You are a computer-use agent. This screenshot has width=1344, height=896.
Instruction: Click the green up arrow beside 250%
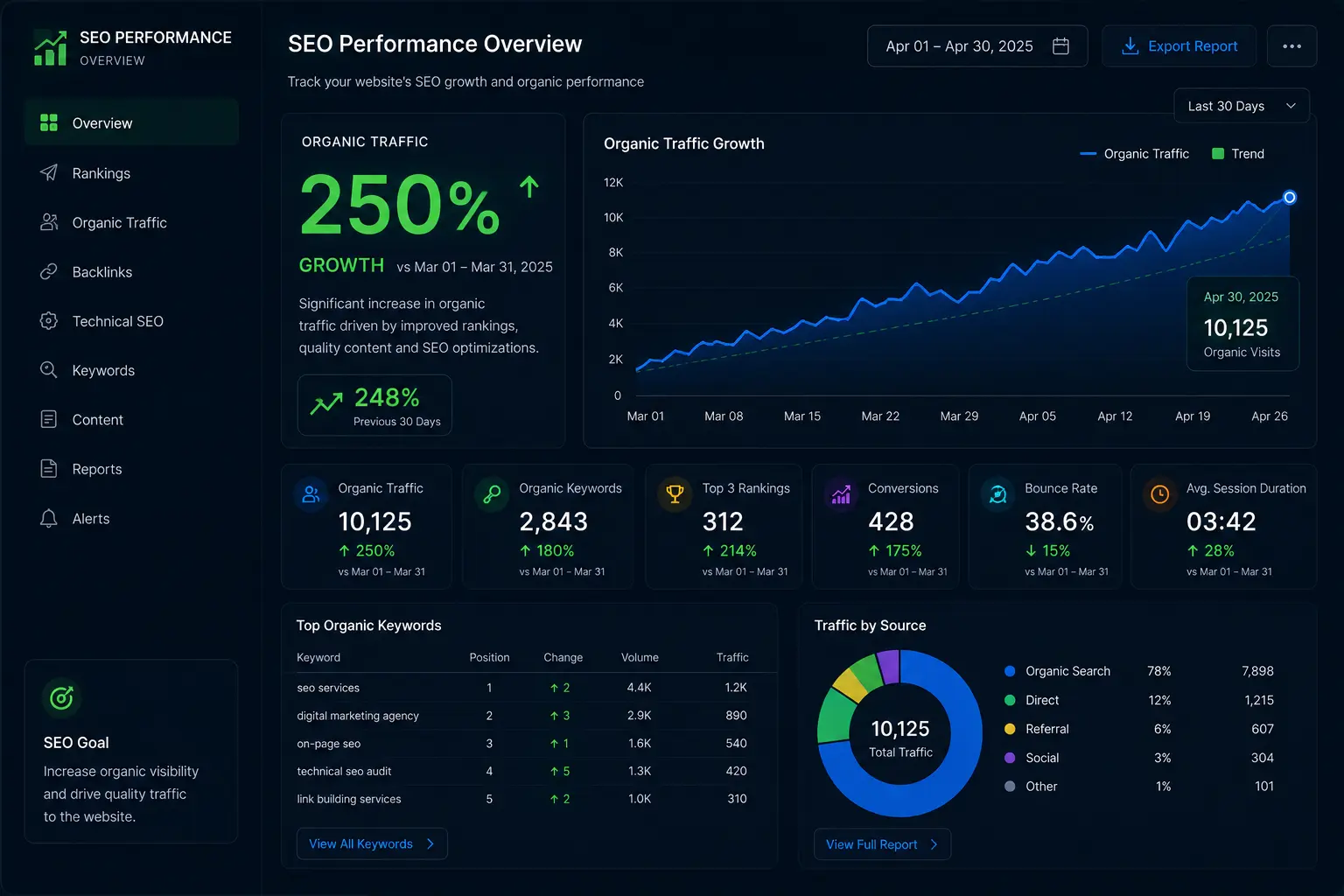point(528,186)
